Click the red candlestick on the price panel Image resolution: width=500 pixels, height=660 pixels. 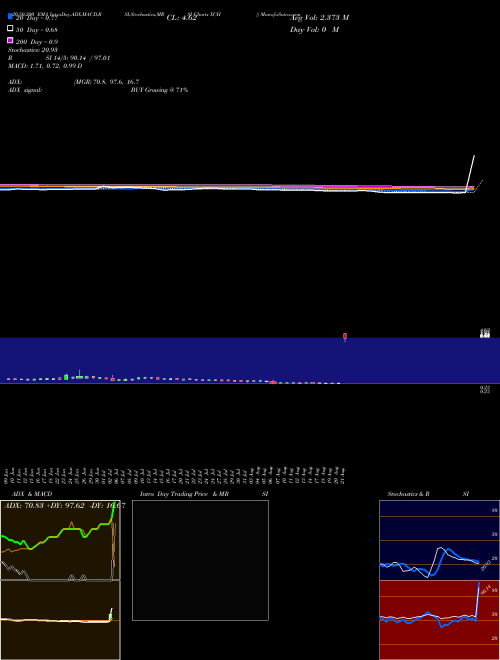point(345,336)
